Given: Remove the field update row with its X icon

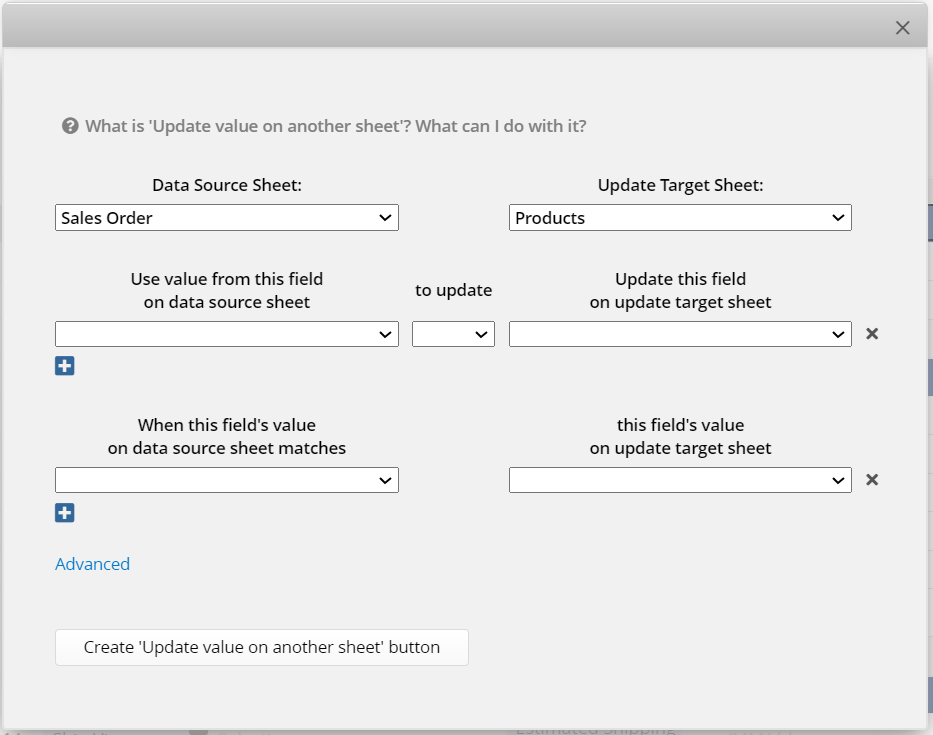Looking at the screenshot, I should tap(871, 334).
